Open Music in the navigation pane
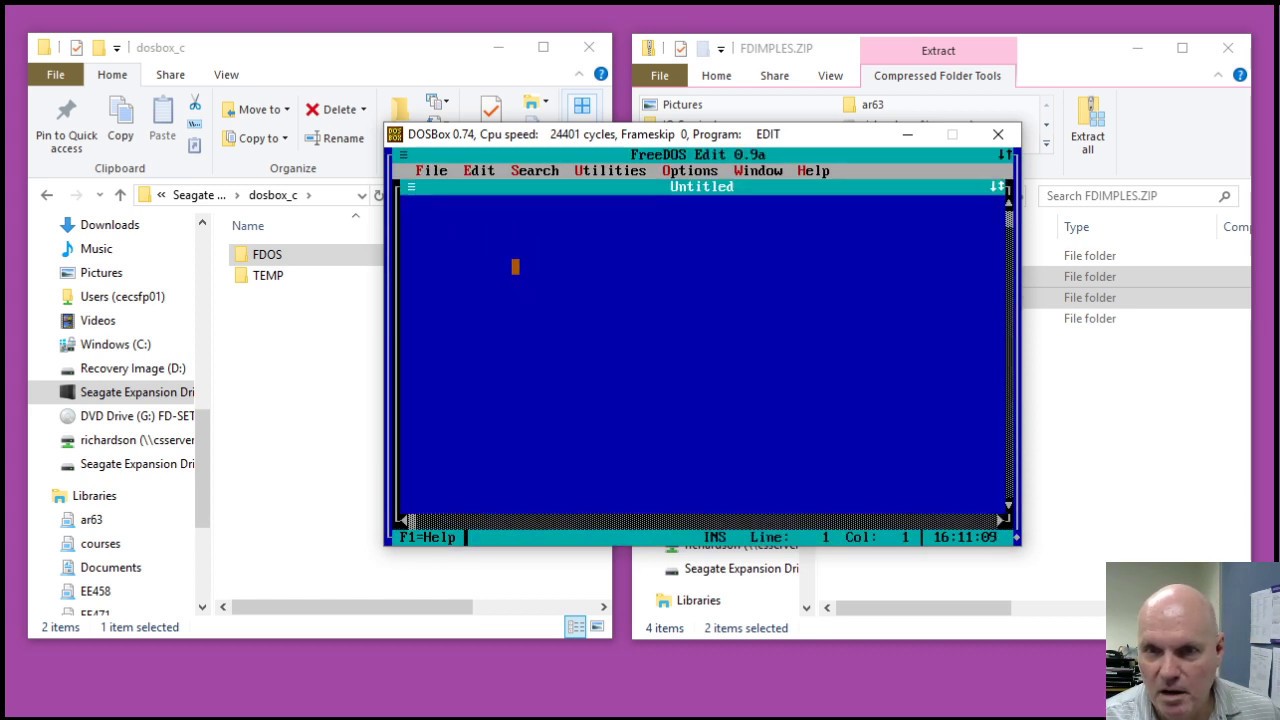This screenshot has width=1280, height=720. (96, 249)
